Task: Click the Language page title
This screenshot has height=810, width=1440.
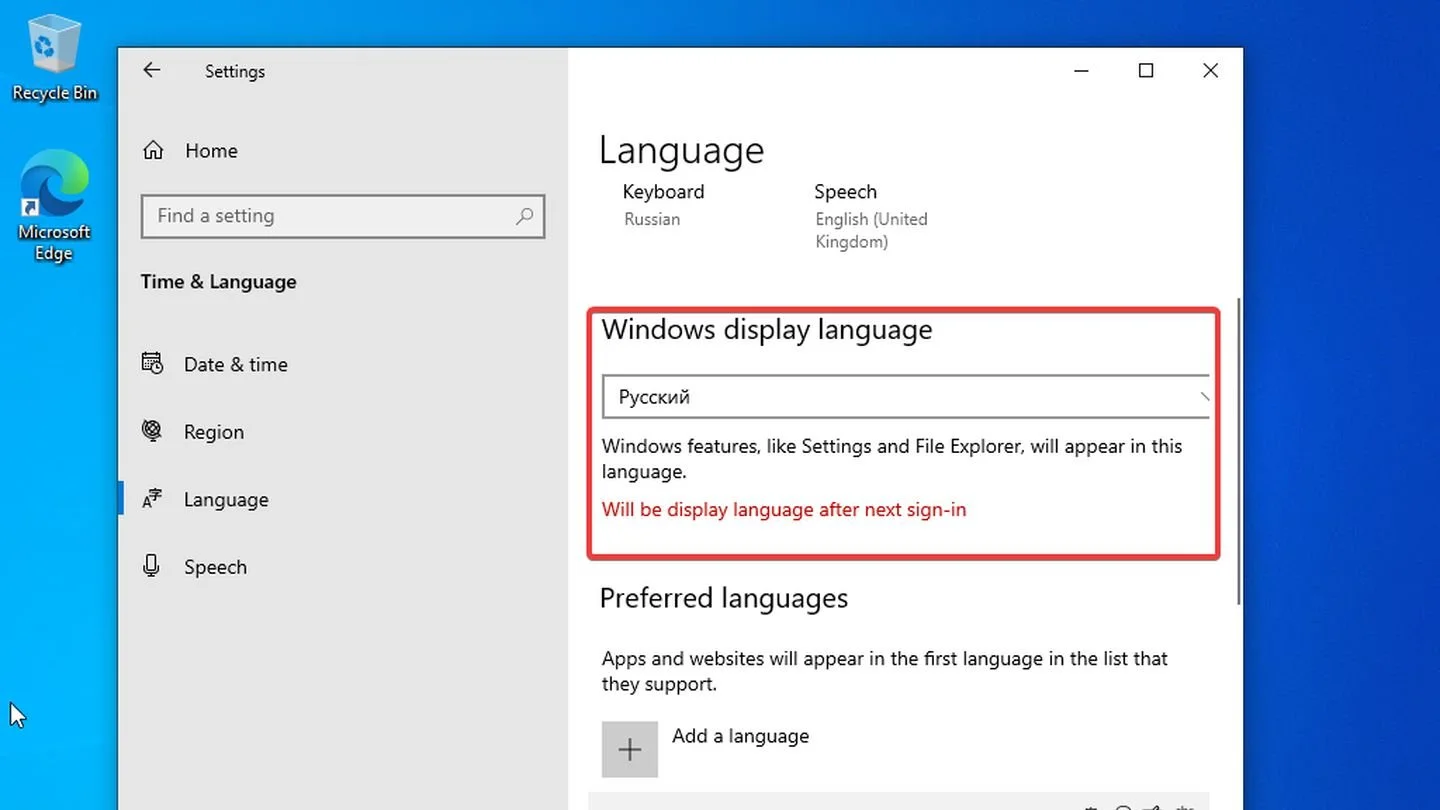Action: 681,150
